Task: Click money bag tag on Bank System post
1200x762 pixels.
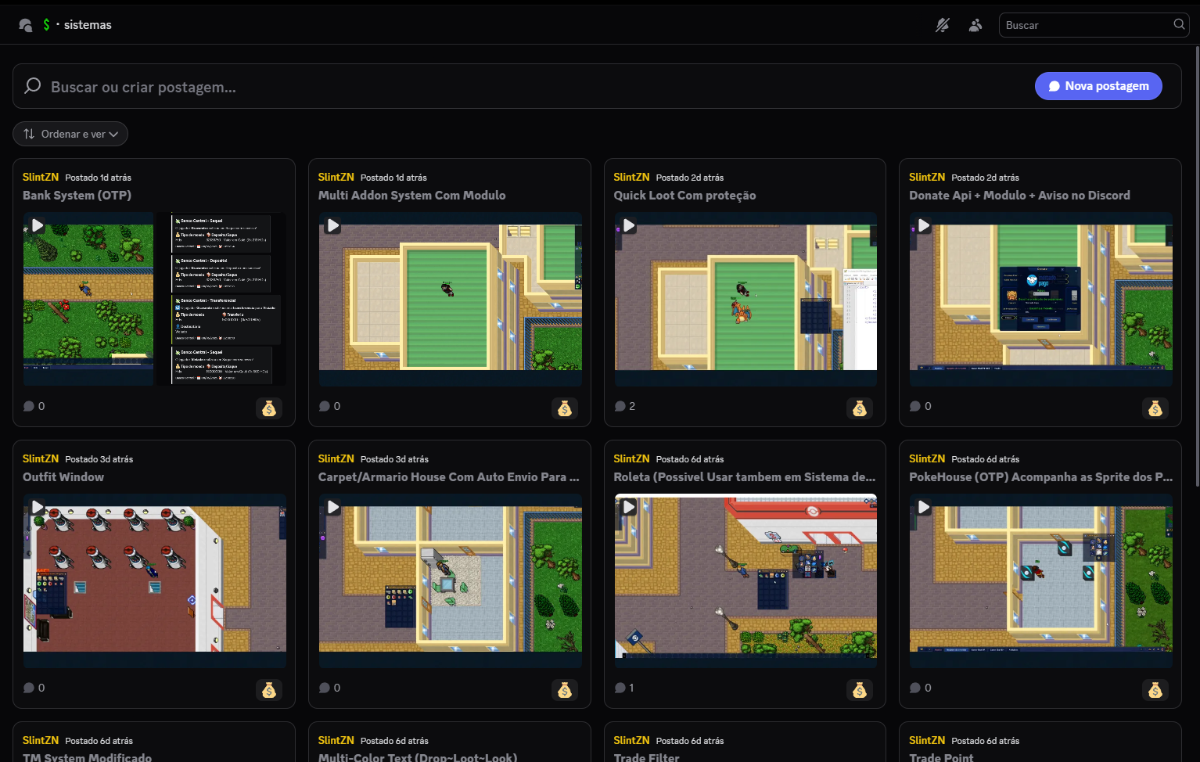Action: (x=270, y=407)
